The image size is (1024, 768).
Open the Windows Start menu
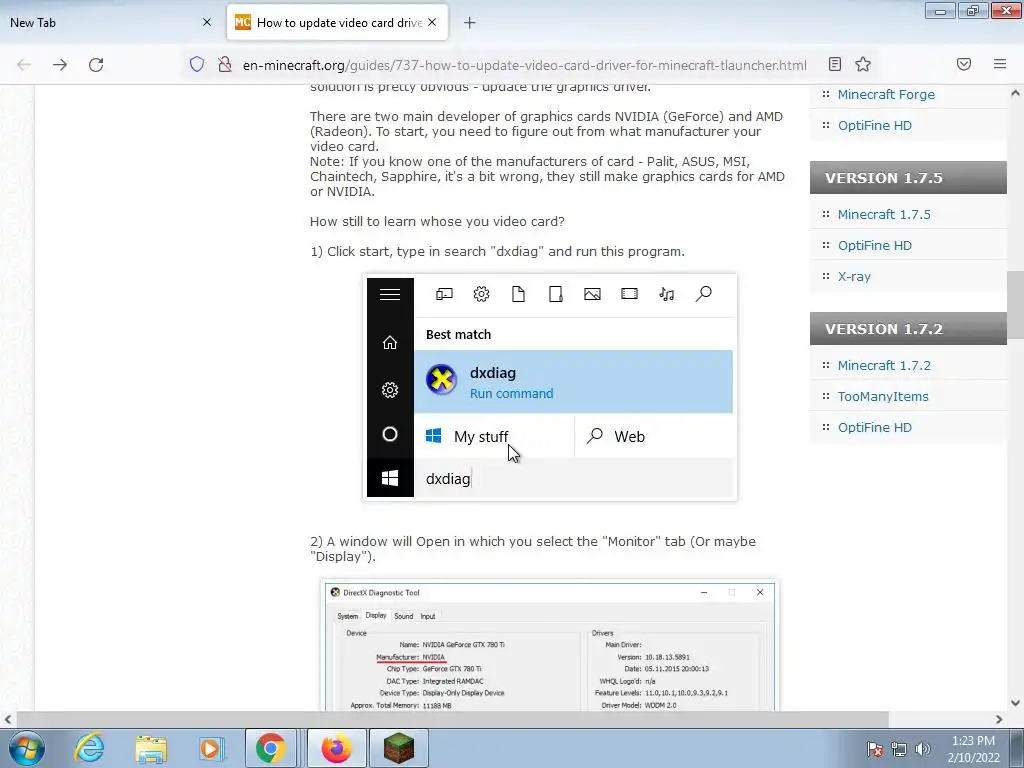[x=27, y=748]
